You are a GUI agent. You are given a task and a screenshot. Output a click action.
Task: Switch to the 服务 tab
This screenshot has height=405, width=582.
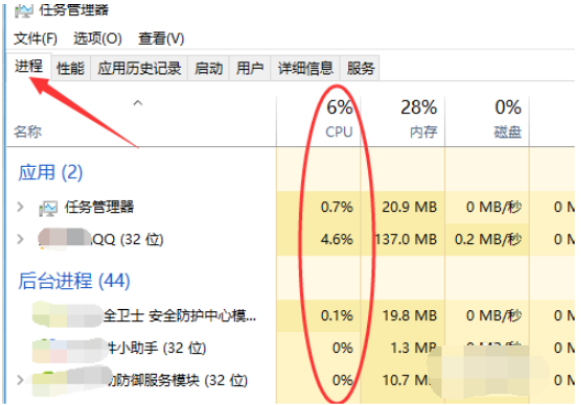coord(360,68)
